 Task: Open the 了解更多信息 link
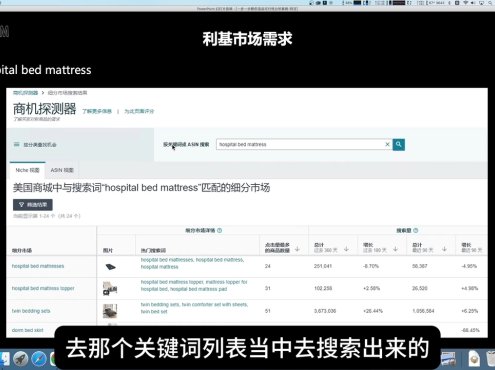point(97,111)
